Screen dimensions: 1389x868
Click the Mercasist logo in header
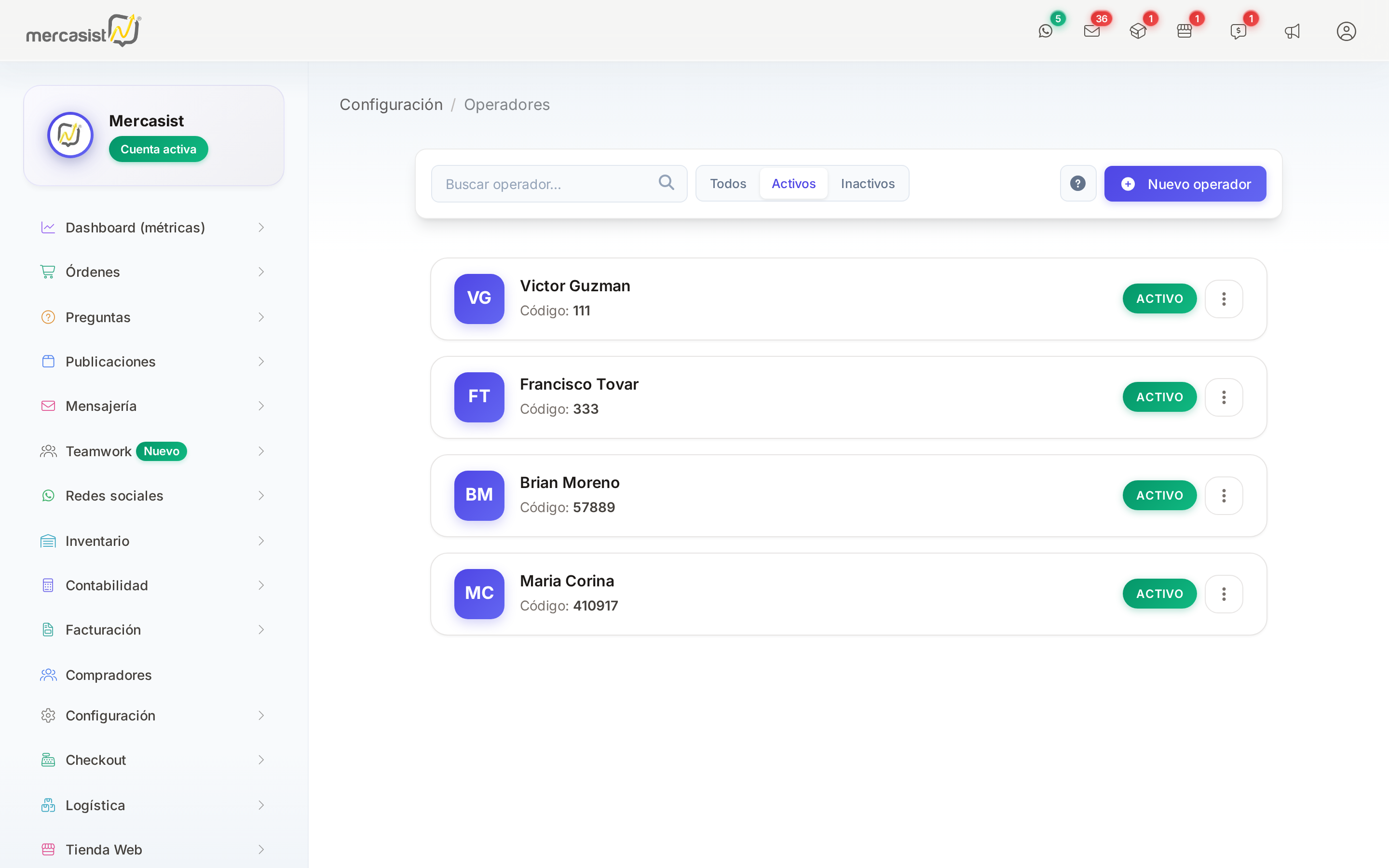(83, 30)
